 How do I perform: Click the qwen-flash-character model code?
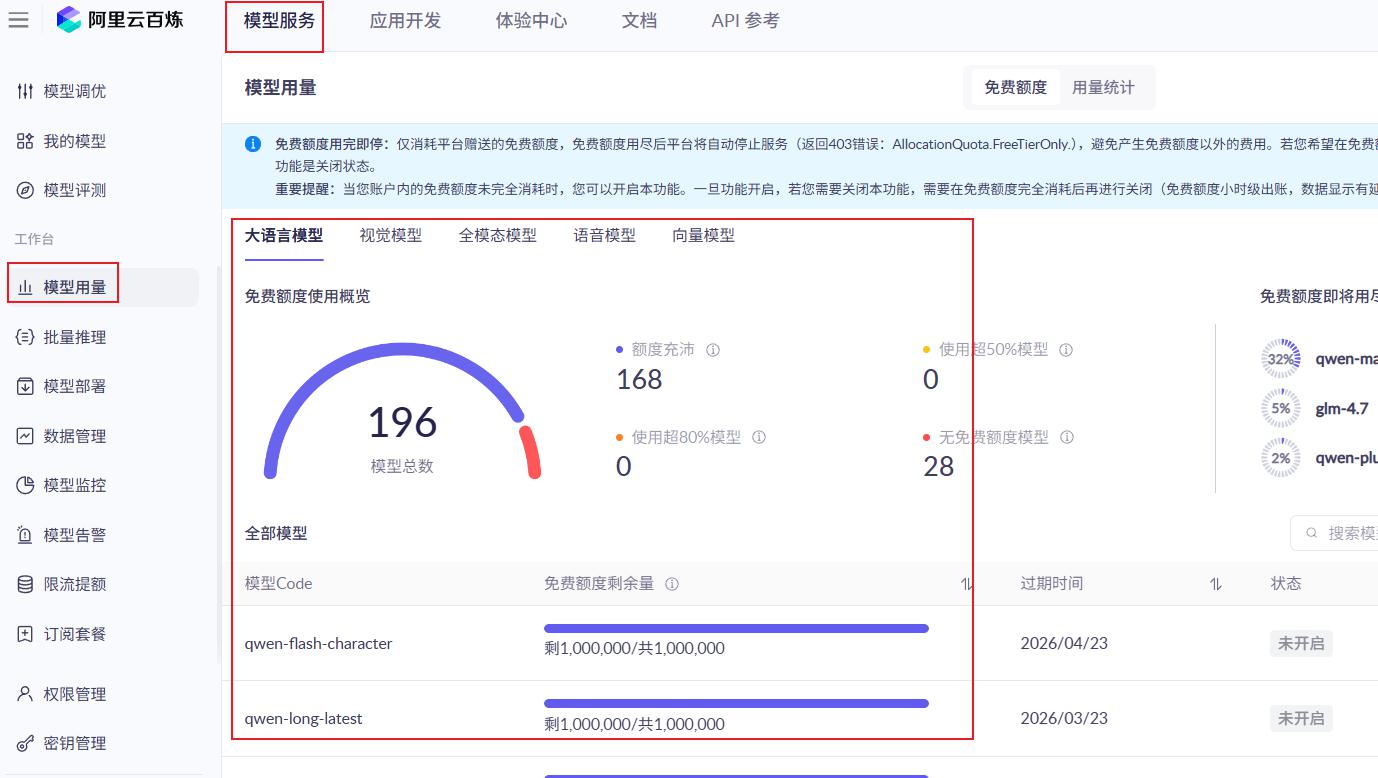click(x=318, y=643)
